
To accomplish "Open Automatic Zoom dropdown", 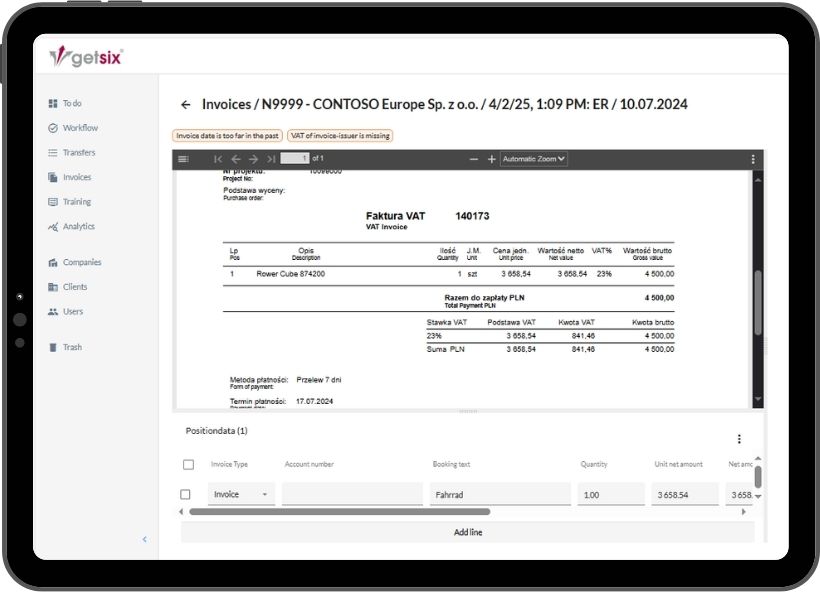I will [x=534, y=159].
